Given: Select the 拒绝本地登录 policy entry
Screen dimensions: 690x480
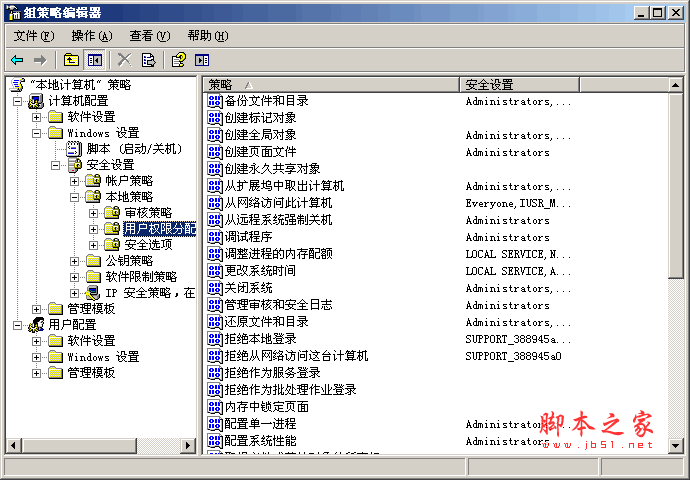Looking at the screenshot, I should [260, 339].
